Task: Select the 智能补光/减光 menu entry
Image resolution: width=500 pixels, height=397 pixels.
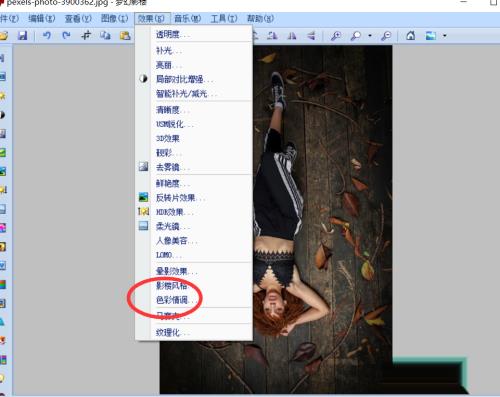Action: (x=194, y=94)
